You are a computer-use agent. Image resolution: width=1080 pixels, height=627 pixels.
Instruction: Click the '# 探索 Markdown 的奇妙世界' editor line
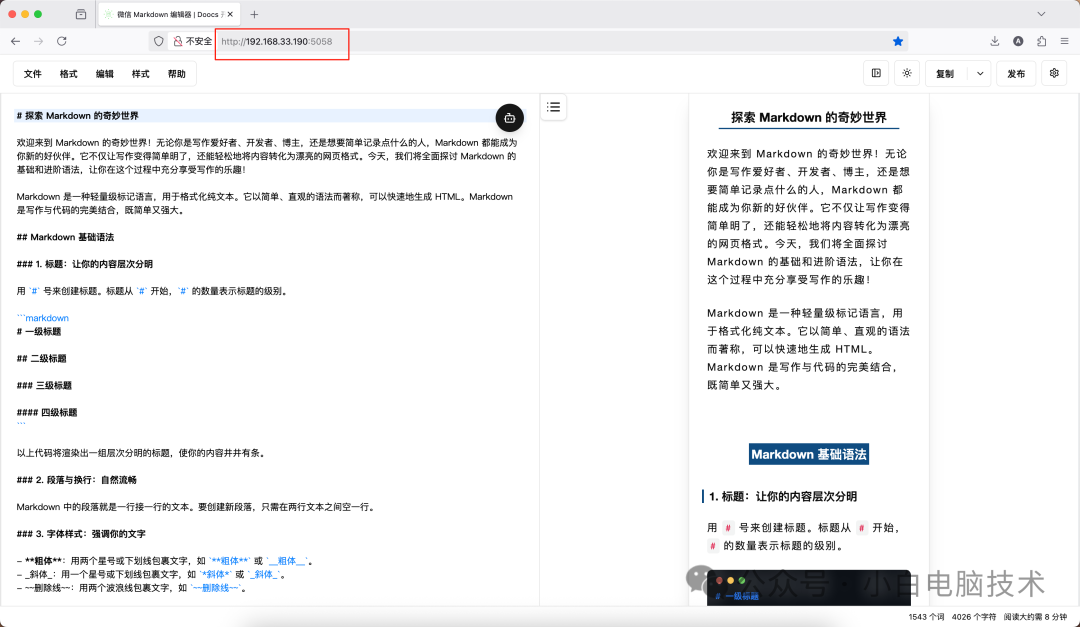(x=78, y=116)
